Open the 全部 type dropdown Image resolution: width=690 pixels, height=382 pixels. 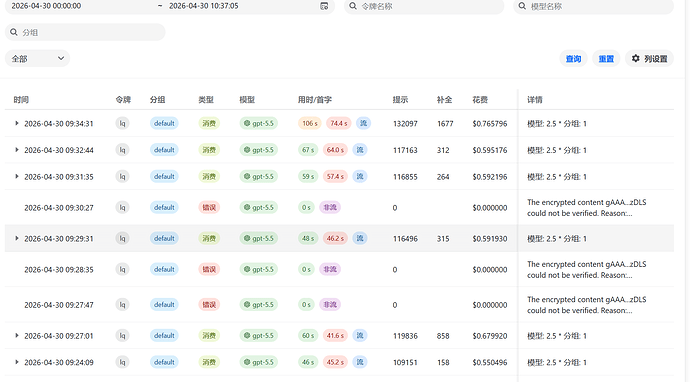(37, 59)
